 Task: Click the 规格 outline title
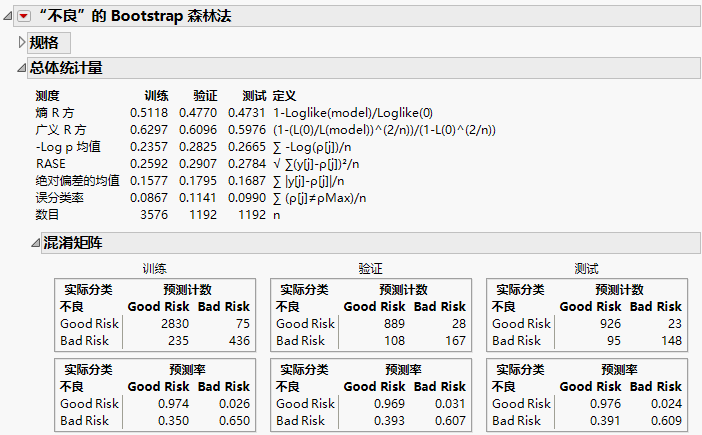[45, 42]
